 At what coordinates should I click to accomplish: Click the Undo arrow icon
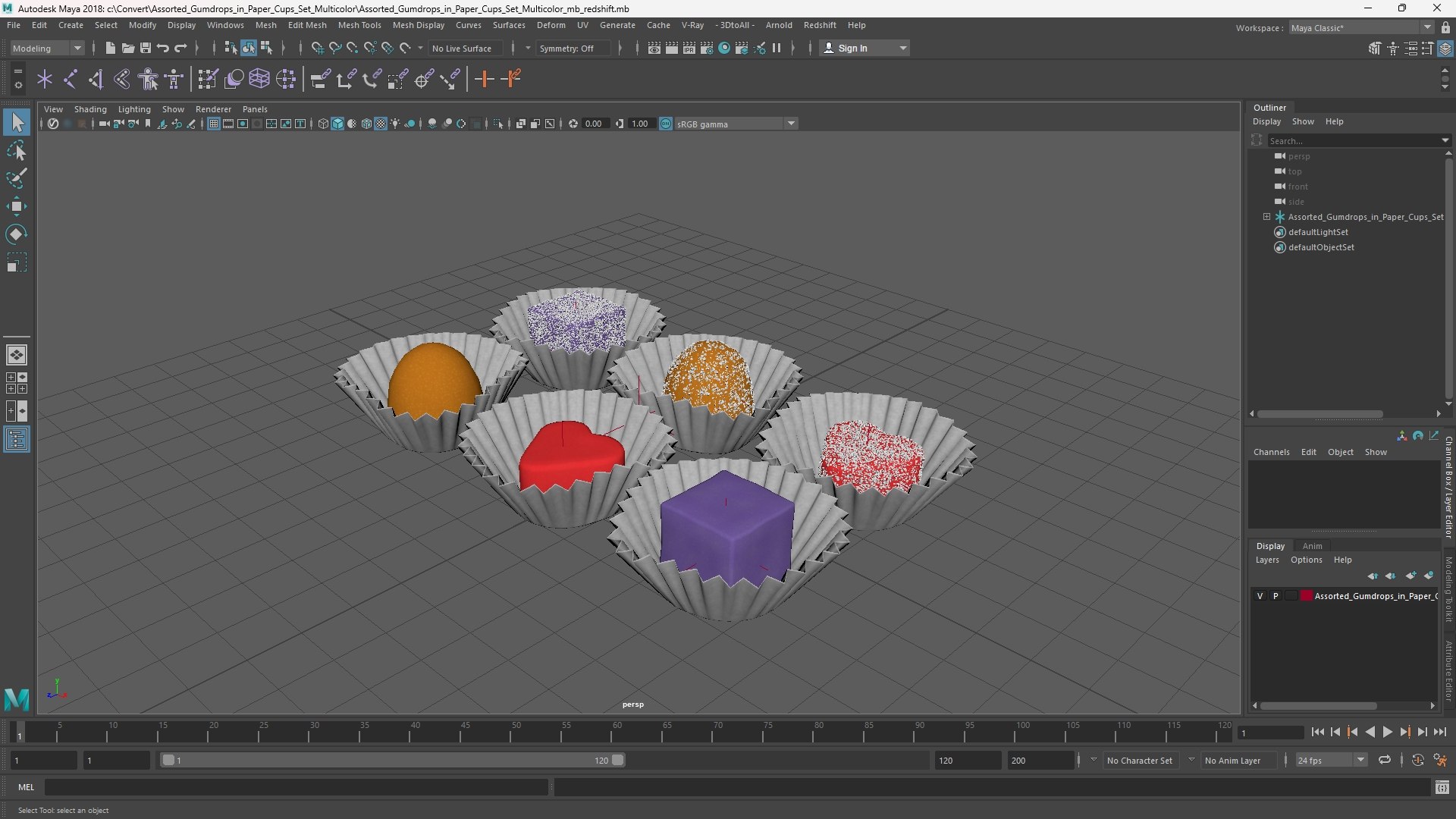[x=162, y=48]
